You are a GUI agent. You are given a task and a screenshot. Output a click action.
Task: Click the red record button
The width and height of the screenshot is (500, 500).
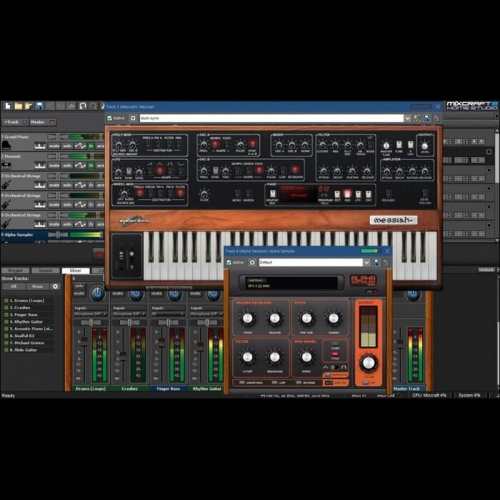(99, 254)
